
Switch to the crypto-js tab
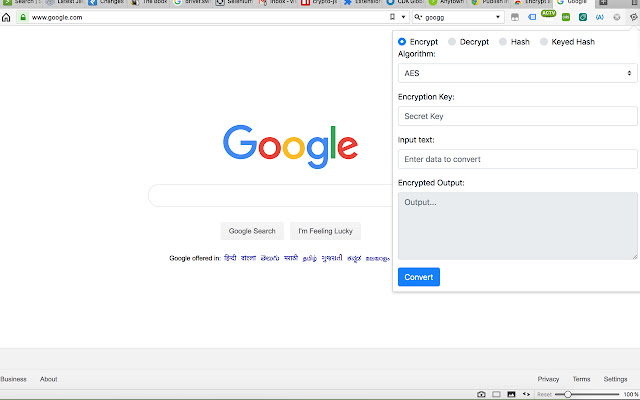click(320, 2)
